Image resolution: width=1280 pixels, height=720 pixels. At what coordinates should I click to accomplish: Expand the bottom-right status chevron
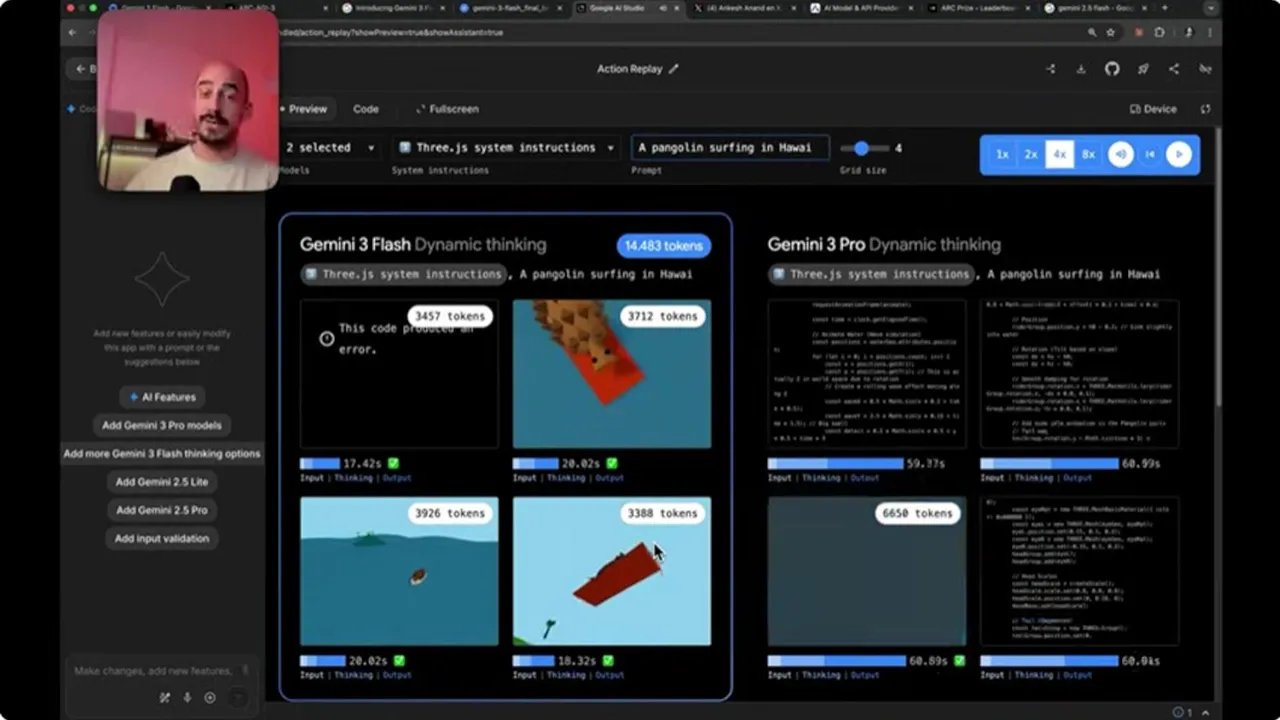click(x=1207, y=712)
